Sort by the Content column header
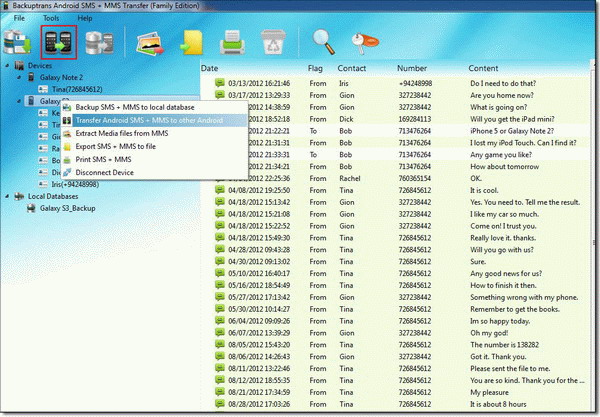The height and width of the screenshot is (417, 600). click(483, 68)
